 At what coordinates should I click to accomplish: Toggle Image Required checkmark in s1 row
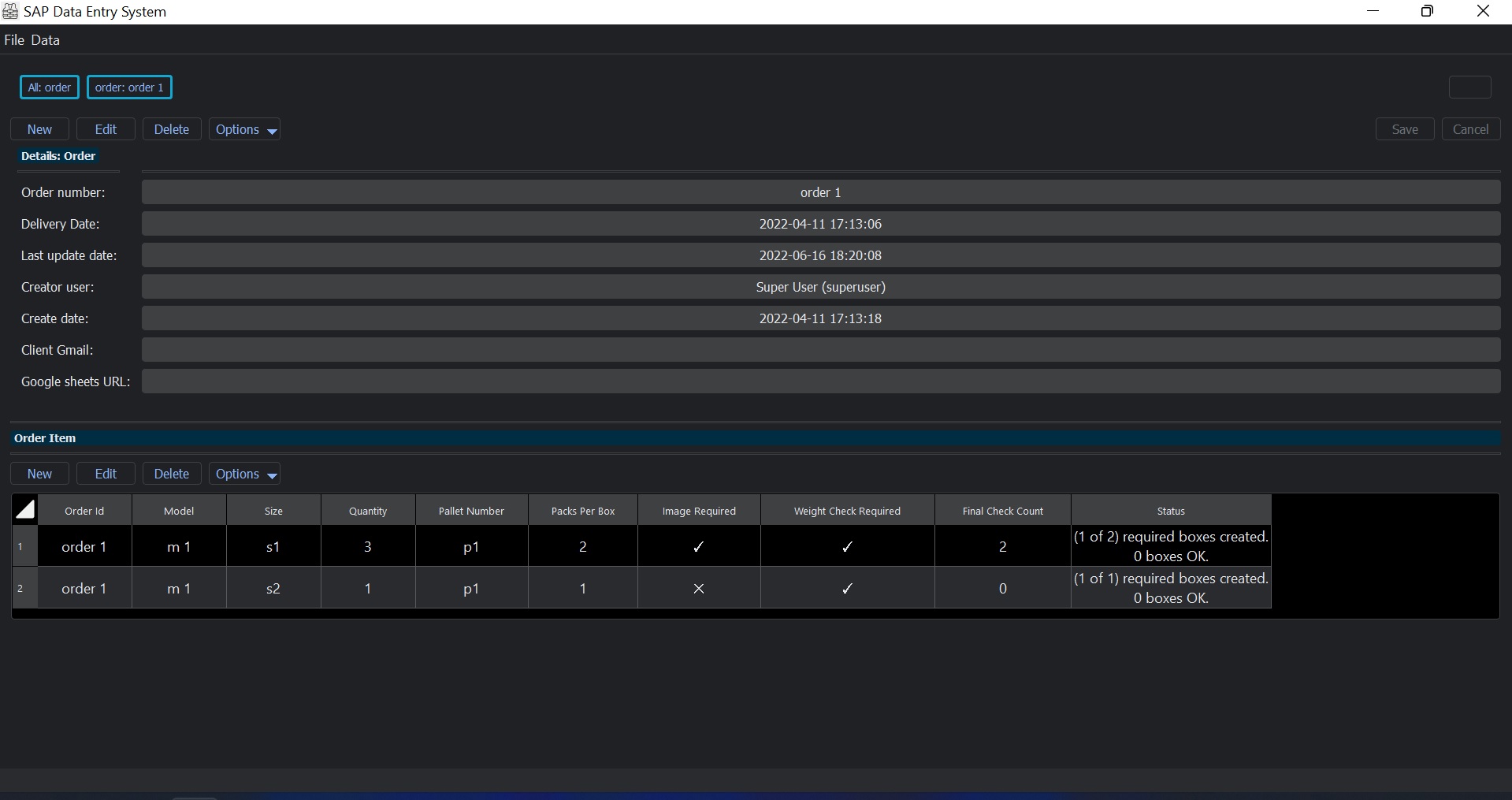coord(699,546)
